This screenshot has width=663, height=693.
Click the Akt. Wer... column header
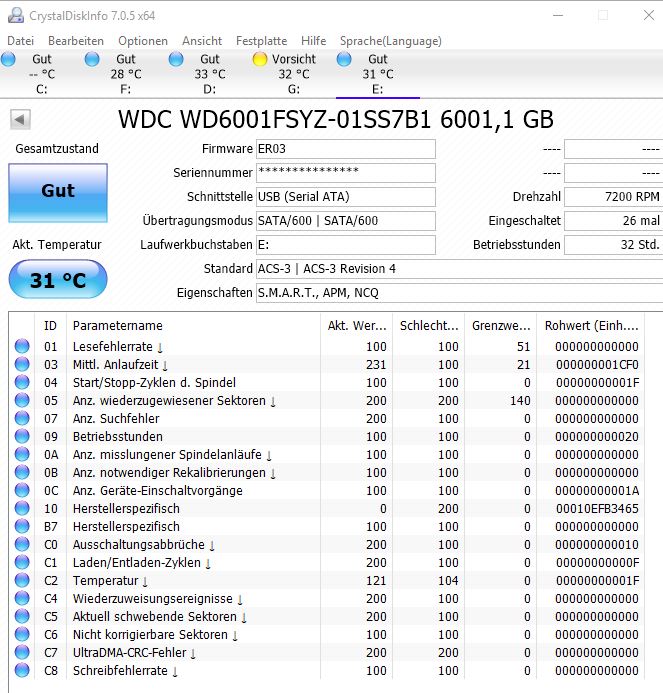click(x=357, y=326)
